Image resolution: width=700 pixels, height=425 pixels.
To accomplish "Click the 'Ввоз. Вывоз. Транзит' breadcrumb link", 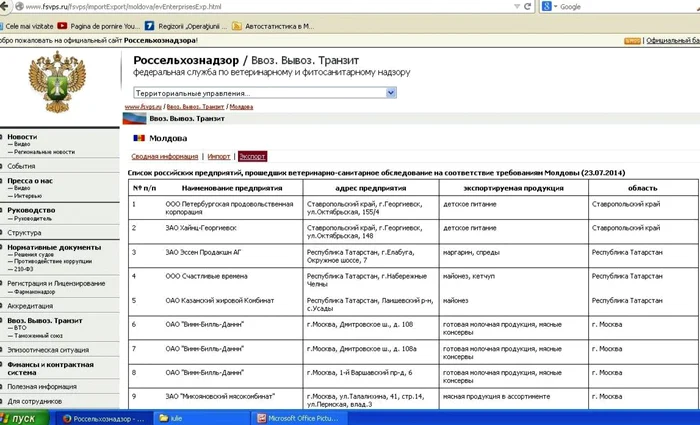I will (x=196, y=107).
